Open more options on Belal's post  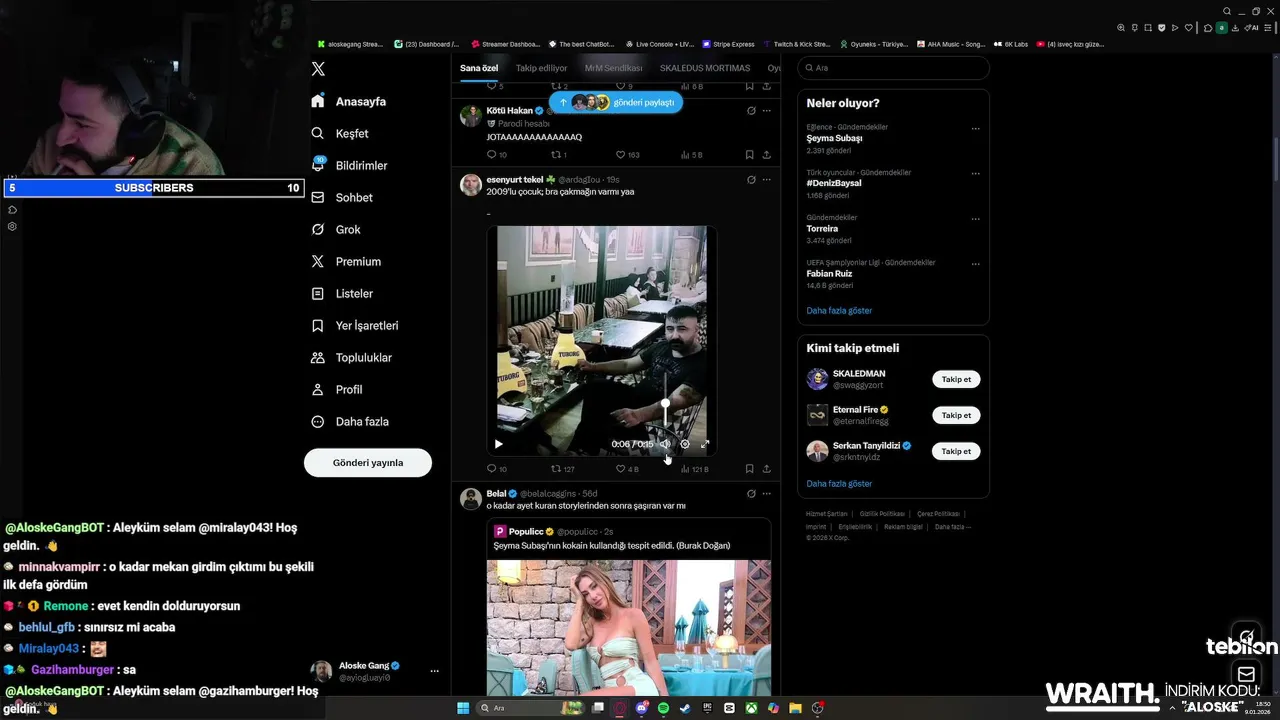pos(767,493)
